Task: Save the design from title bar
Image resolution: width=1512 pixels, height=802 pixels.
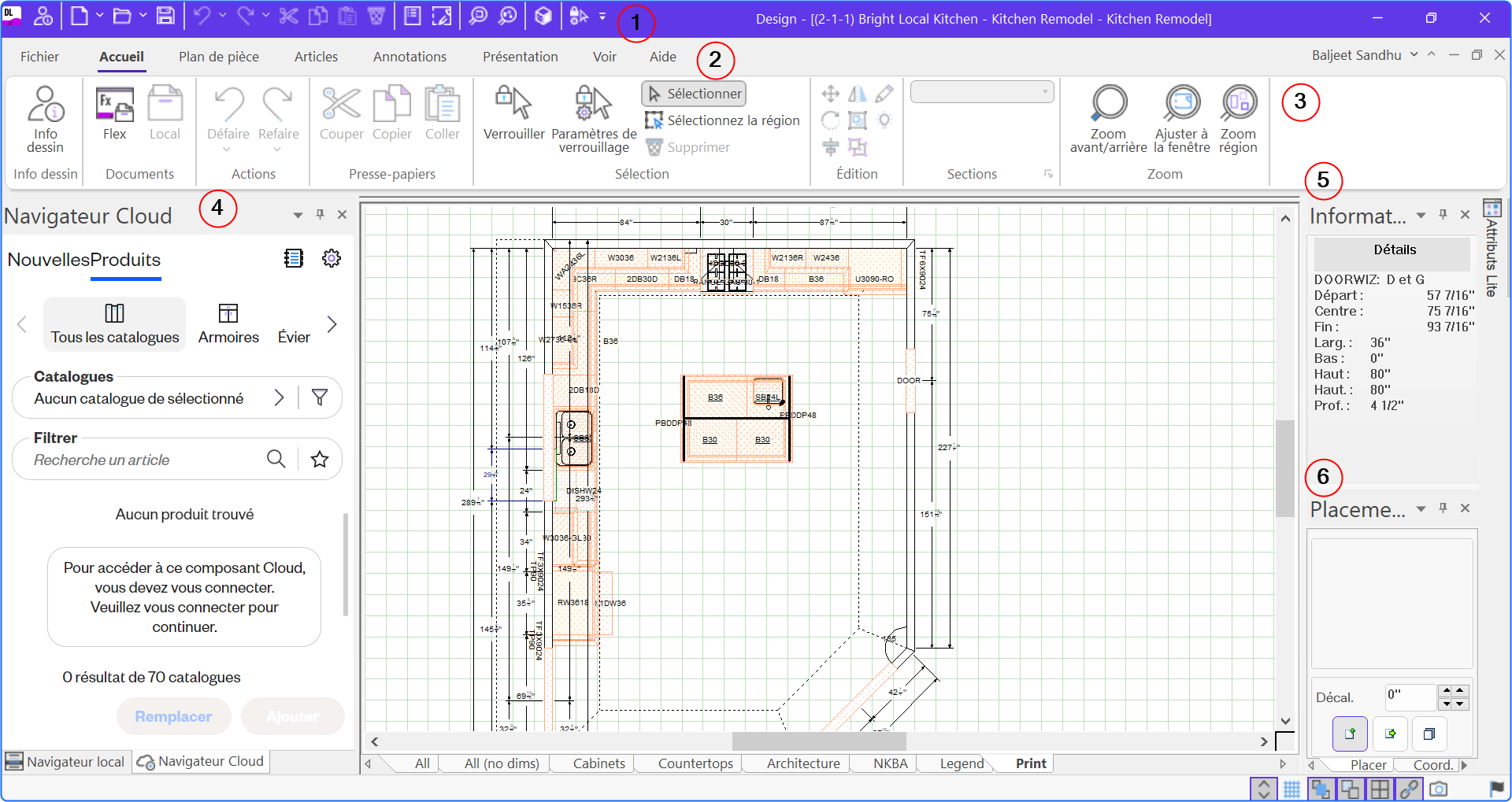Action: (x=165, y=17)
